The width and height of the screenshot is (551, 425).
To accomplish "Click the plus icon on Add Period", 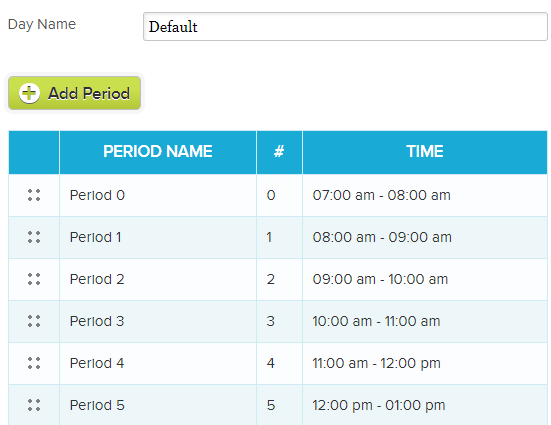I will pyautogui.click(x=29, y=94).
